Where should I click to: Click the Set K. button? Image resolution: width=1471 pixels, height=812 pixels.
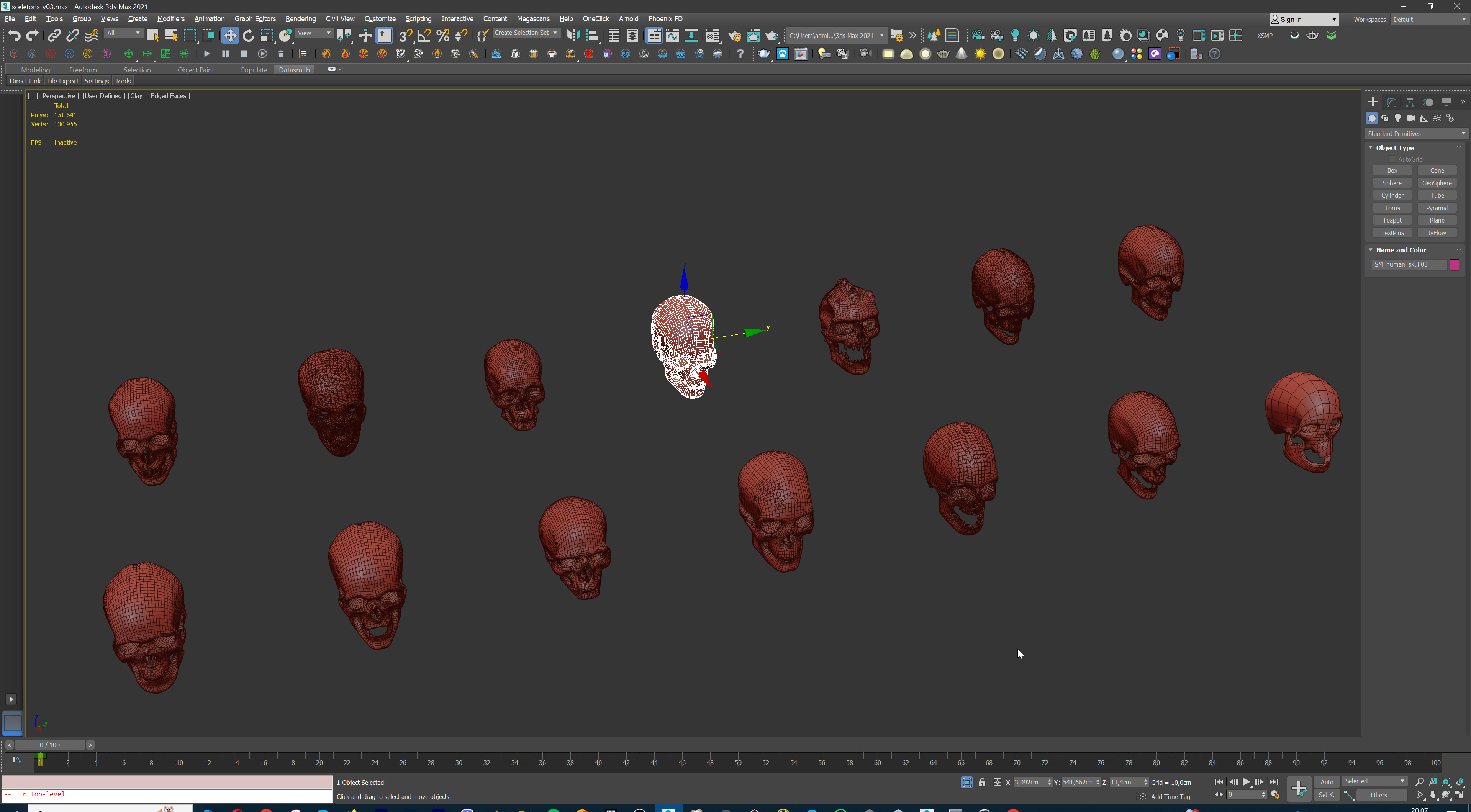1327,795
